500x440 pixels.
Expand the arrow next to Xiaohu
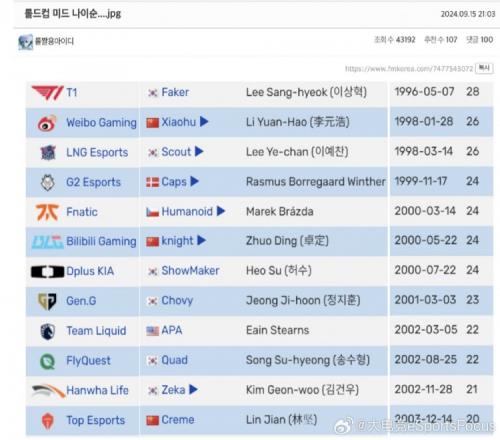204,122
